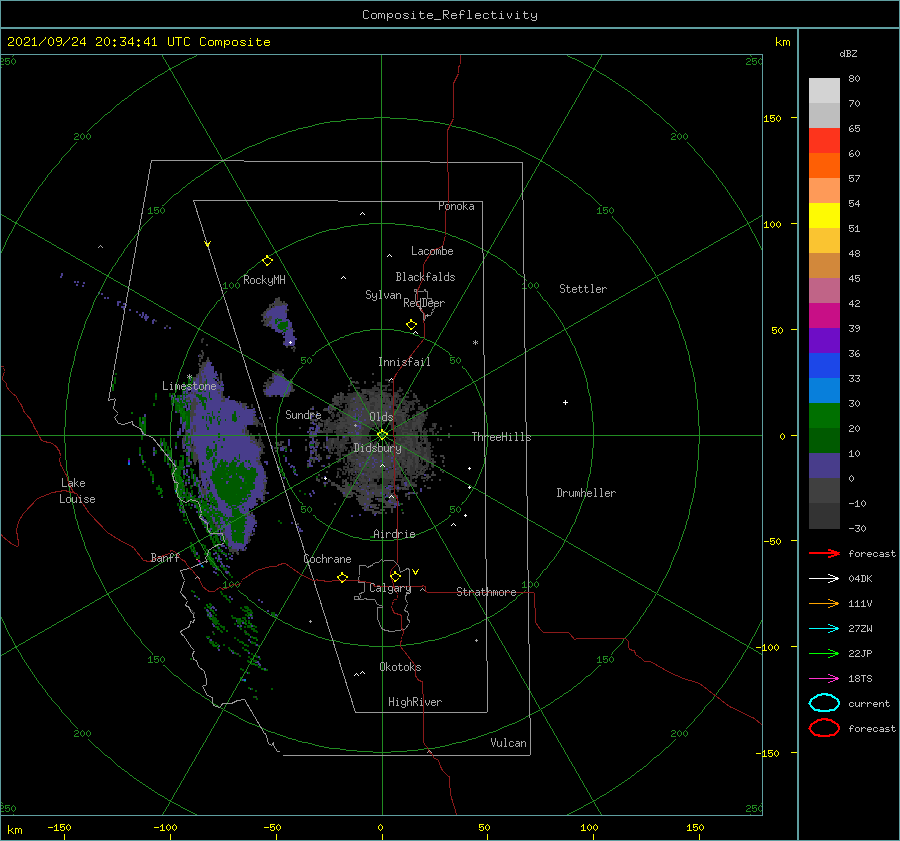Click the Sundre label

click(x=303, y=414)
